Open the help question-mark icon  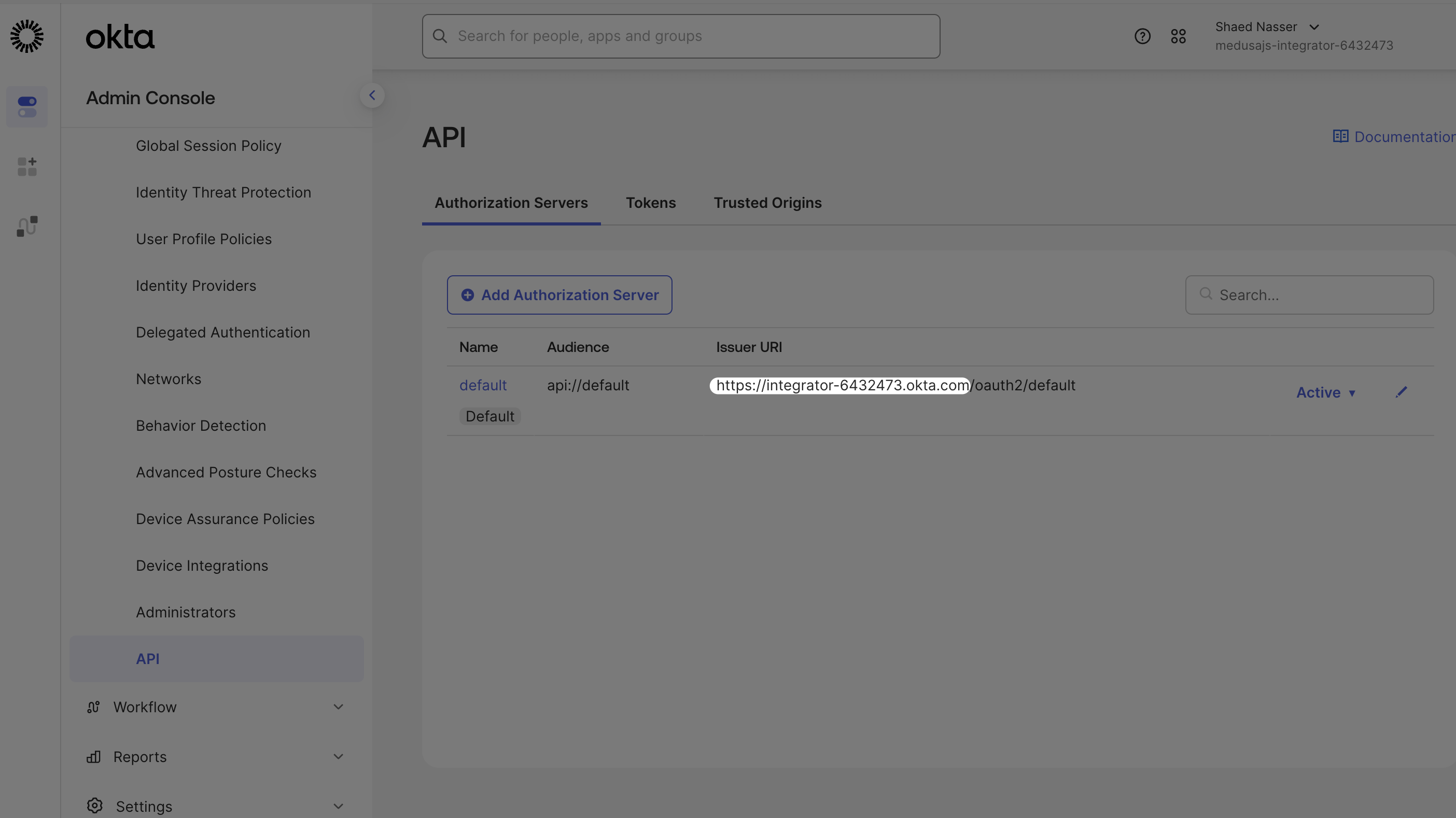point(1142,36)
